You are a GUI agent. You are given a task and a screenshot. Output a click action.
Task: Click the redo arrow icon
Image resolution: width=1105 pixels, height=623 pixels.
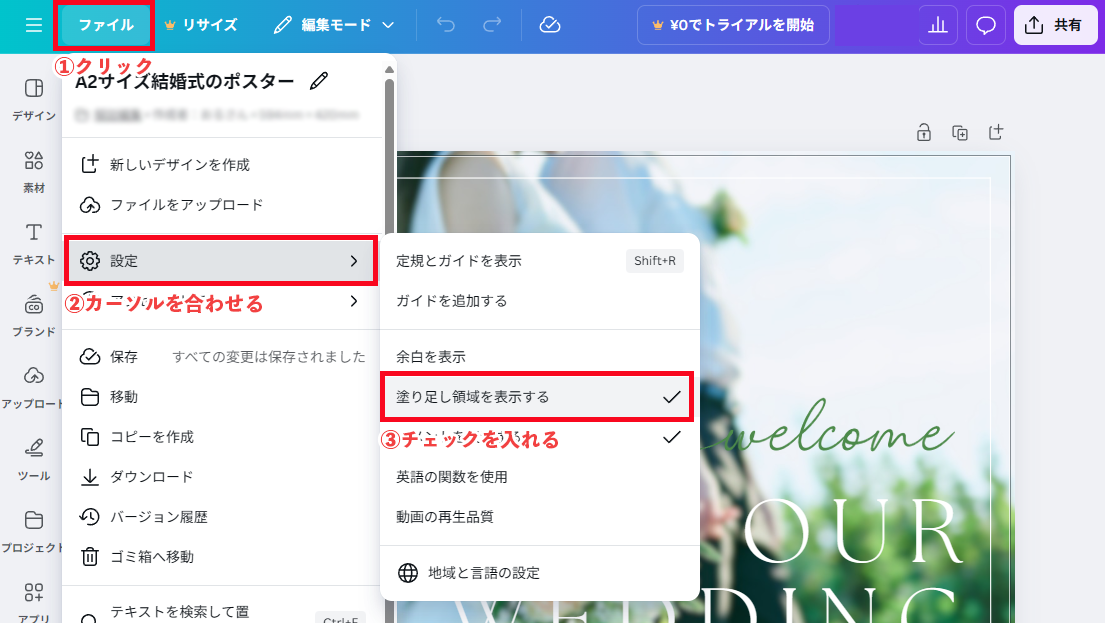tap(492, 25)
